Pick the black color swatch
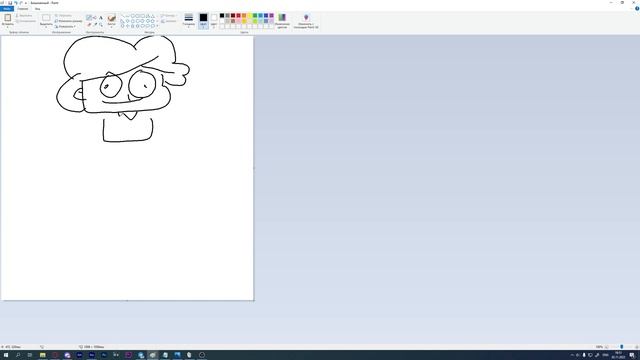The width and height of the screenshot is (640, 360). coord(222,16)
